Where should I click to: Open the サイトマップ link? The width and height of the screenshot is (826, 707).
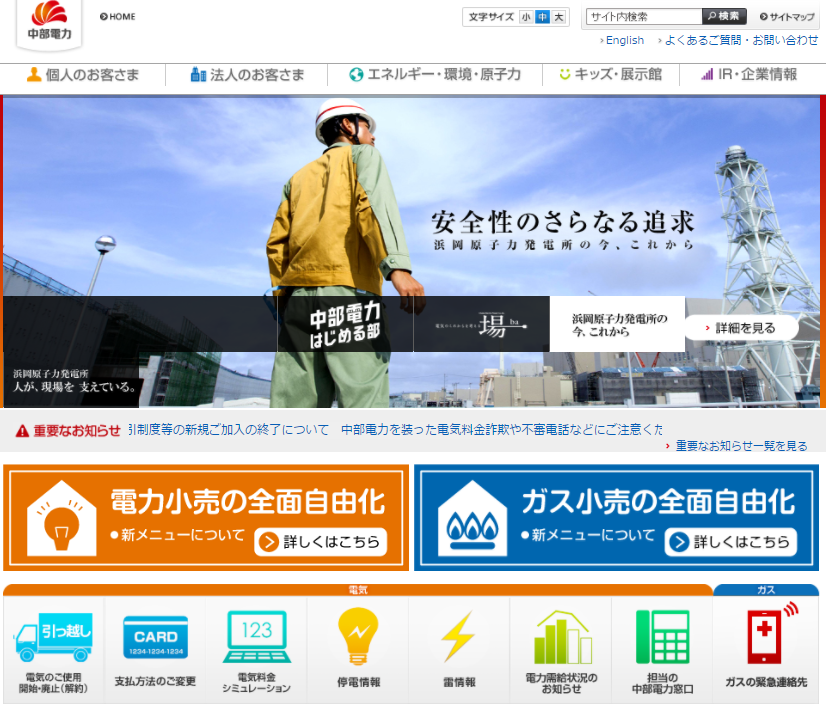click(787, 17)
